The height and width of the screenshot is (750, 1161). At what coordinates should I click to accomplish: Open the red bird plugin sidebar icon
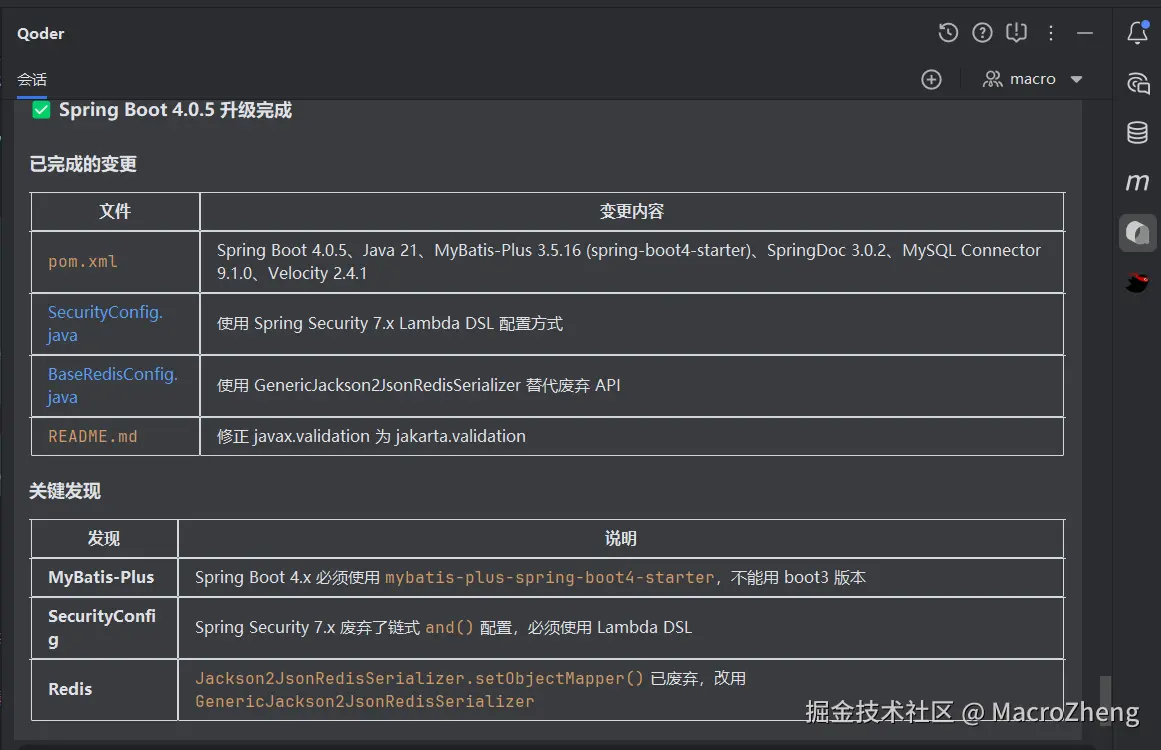(x=1137, y=282)
